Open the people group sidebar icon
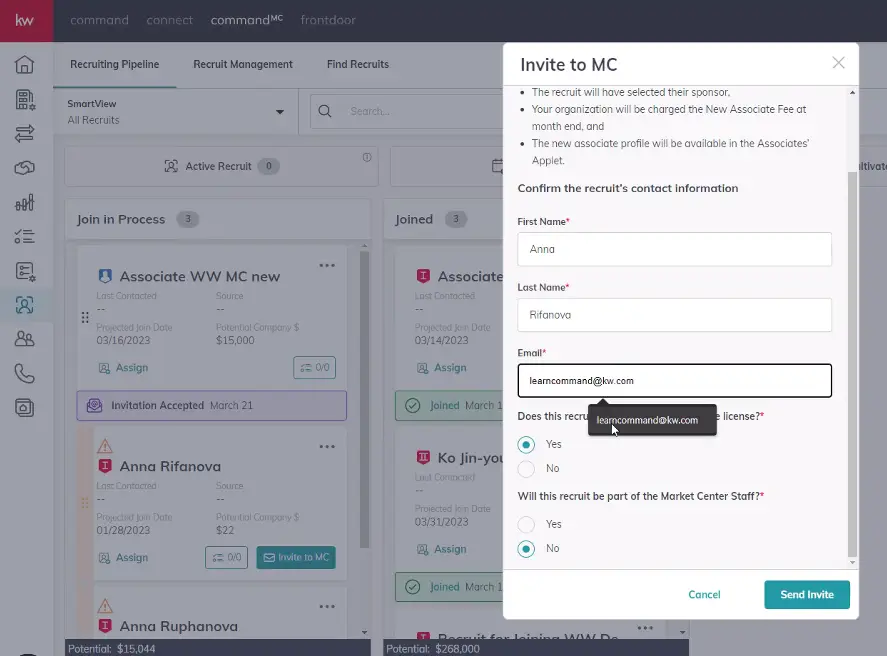 [x=24, y=339]
